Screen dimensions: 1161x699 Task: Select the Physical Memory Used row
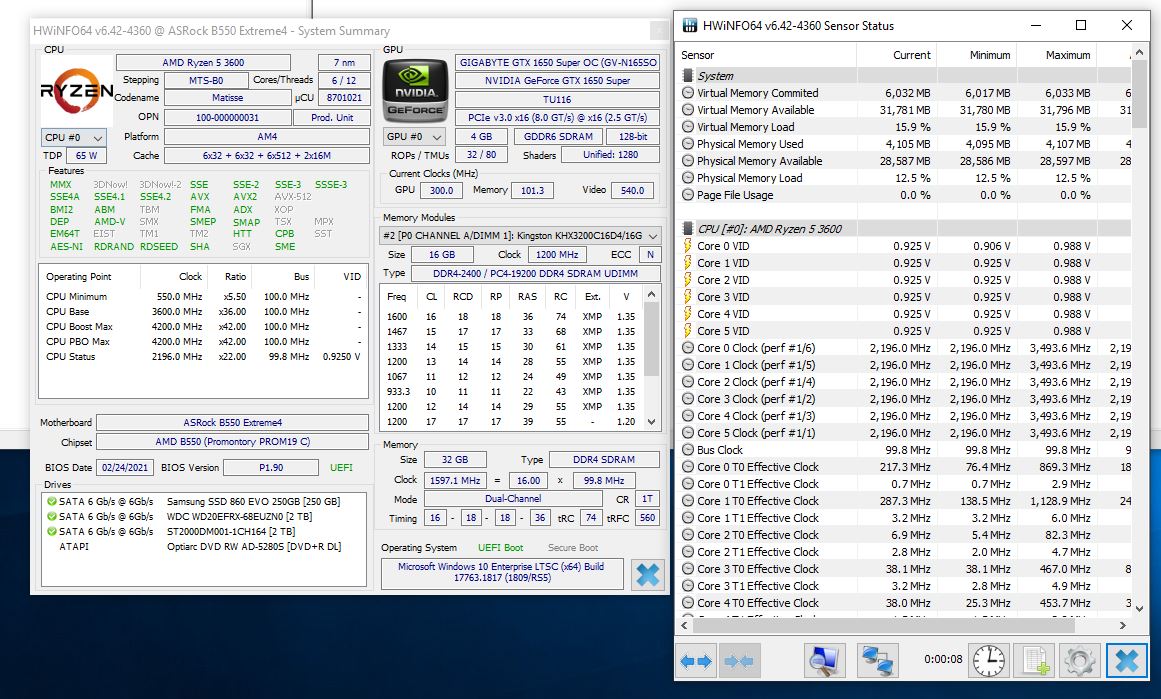904,144
